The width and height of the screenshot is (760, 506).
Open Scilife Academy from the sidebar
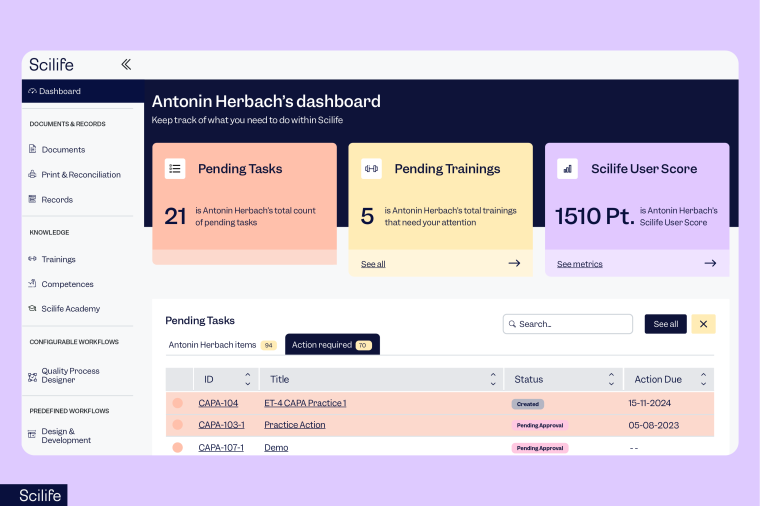point(70,309)
